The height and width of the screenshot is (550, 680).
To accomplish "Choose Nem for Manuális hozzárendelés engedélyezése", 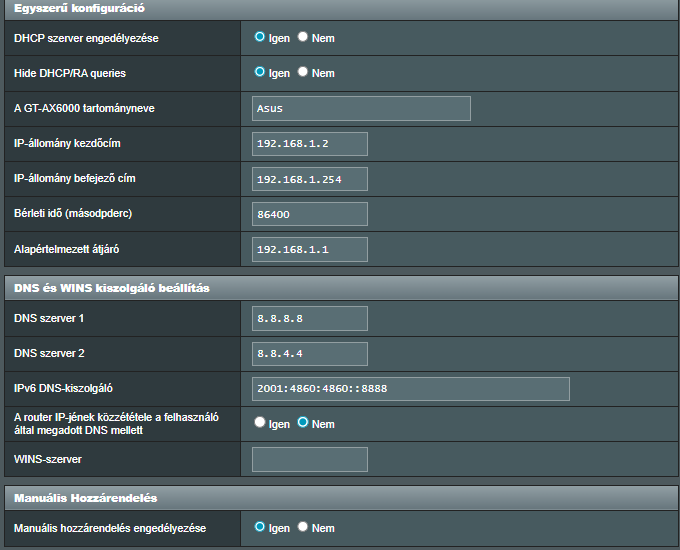I will click(x=303, y=527).
